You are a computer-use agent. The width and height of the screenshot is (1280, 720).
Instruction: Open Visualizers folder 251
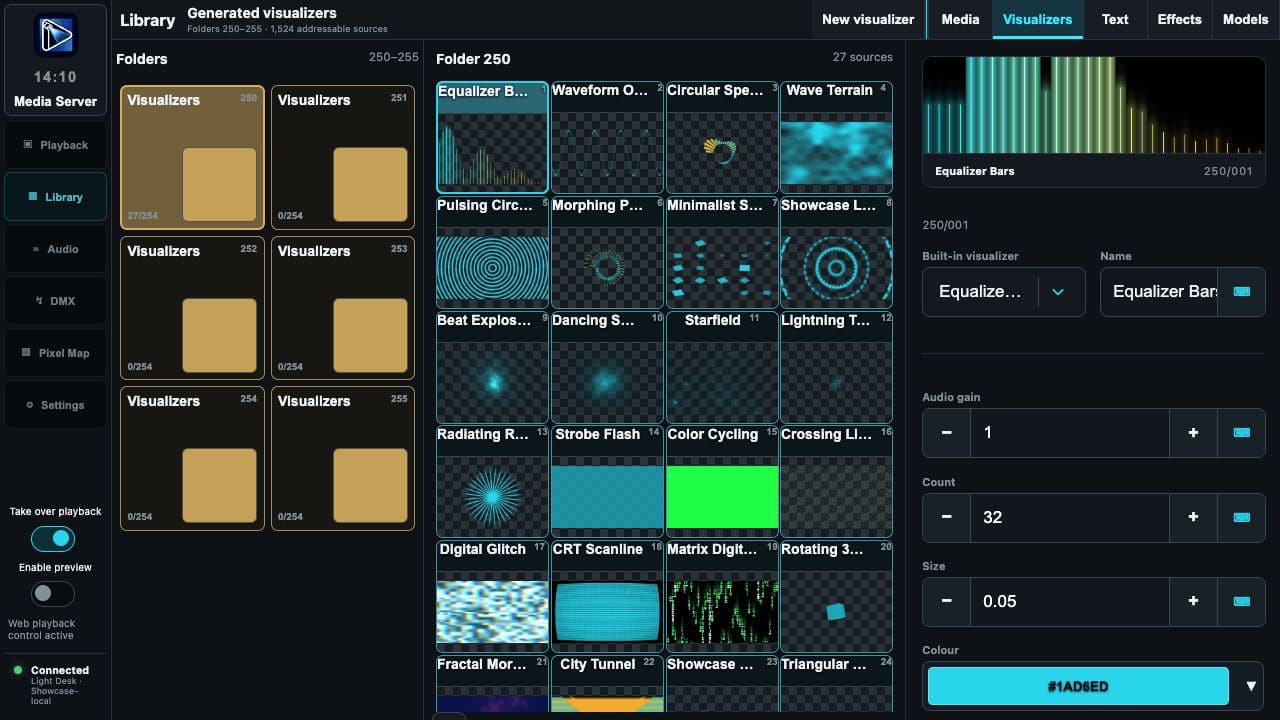pos(342,158)
